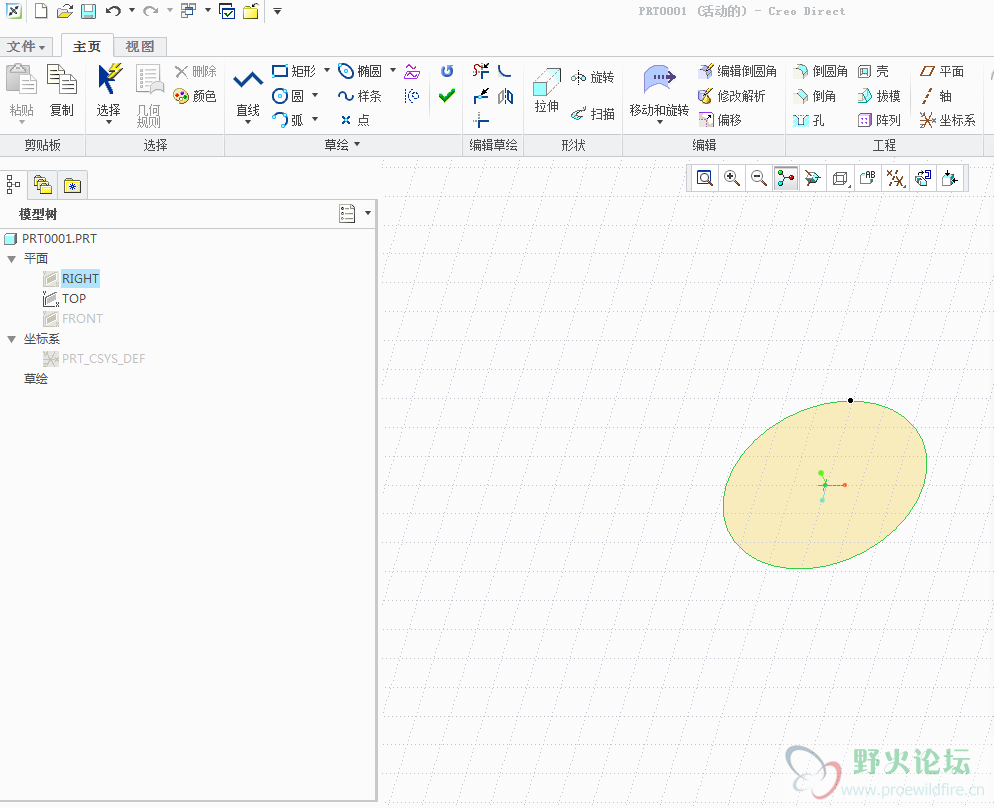This screenshot has height=808, width=994.
Task: Place a 点 sketch point
Action: coord(355,120)
